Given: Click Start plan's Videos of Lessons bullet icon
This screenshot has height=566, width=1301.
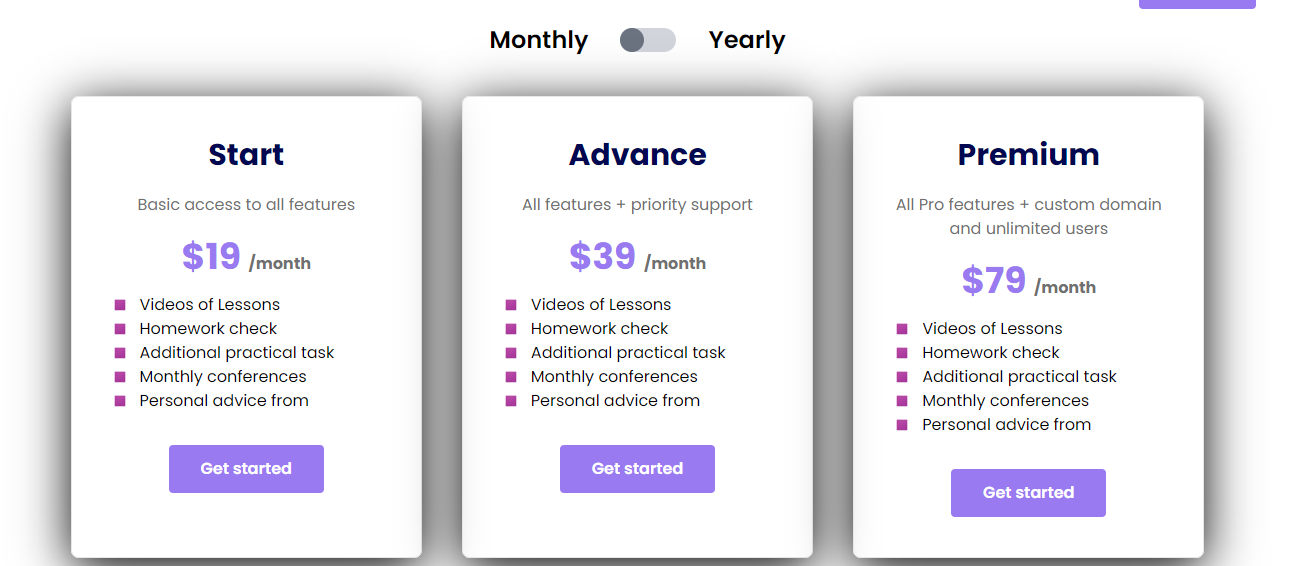Looking at the screenshot, I should pyautogui.click(x=120, y=305).
